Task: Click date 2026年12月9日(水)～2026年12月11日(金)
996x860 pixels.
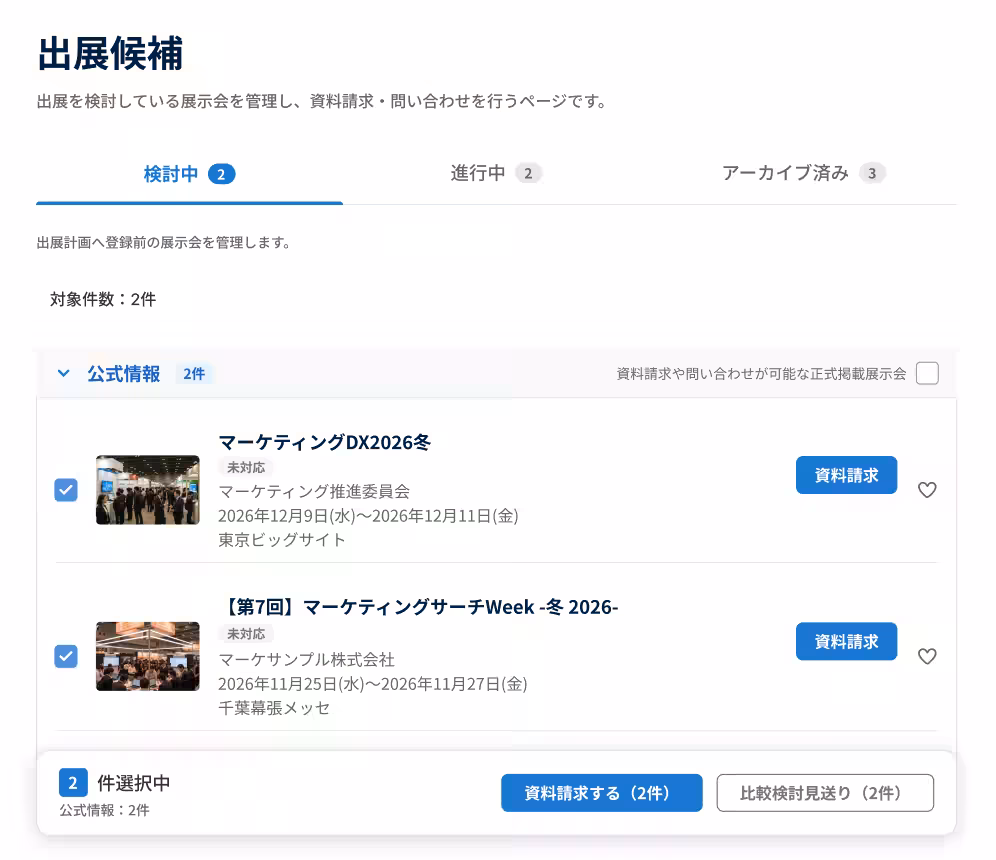Action: point(368,516)
